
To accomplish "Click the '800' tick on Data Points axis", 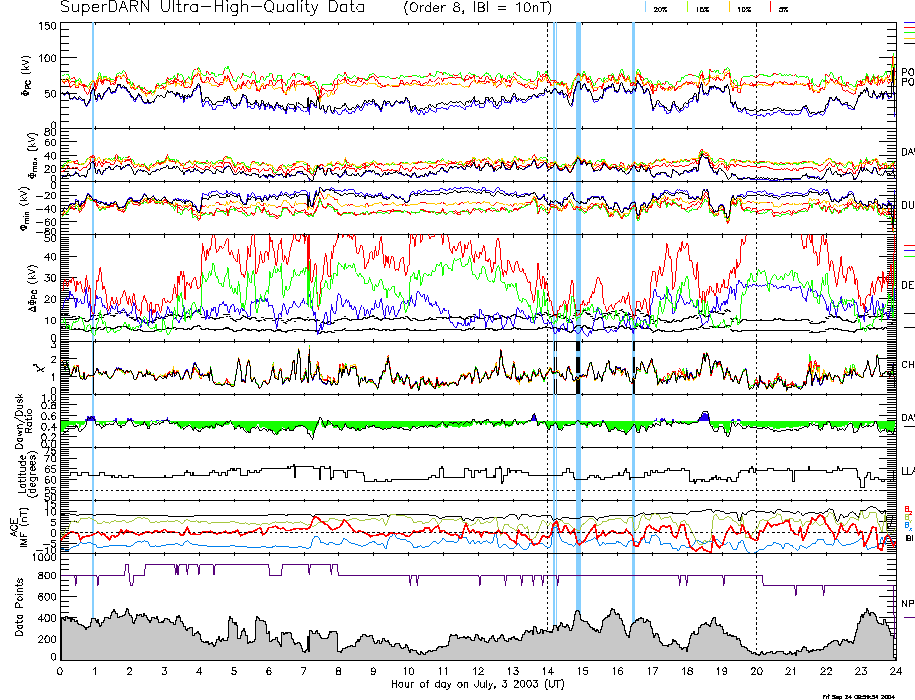I will 48,576.
